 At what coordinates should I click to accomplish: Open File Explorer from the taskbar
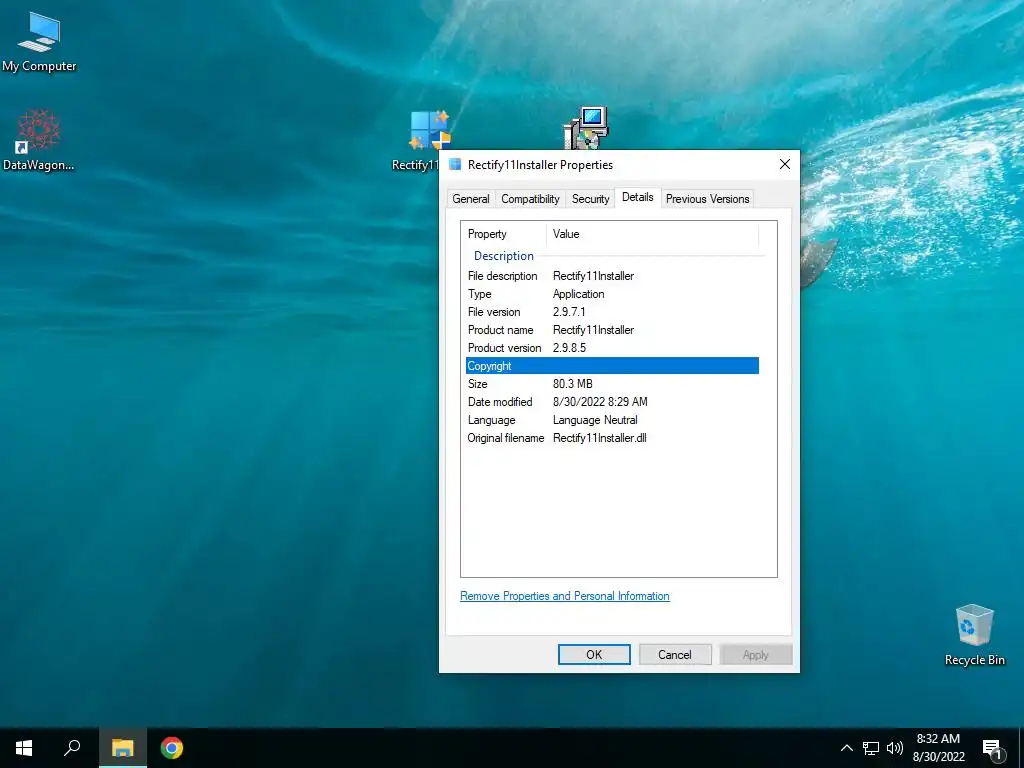122,748
